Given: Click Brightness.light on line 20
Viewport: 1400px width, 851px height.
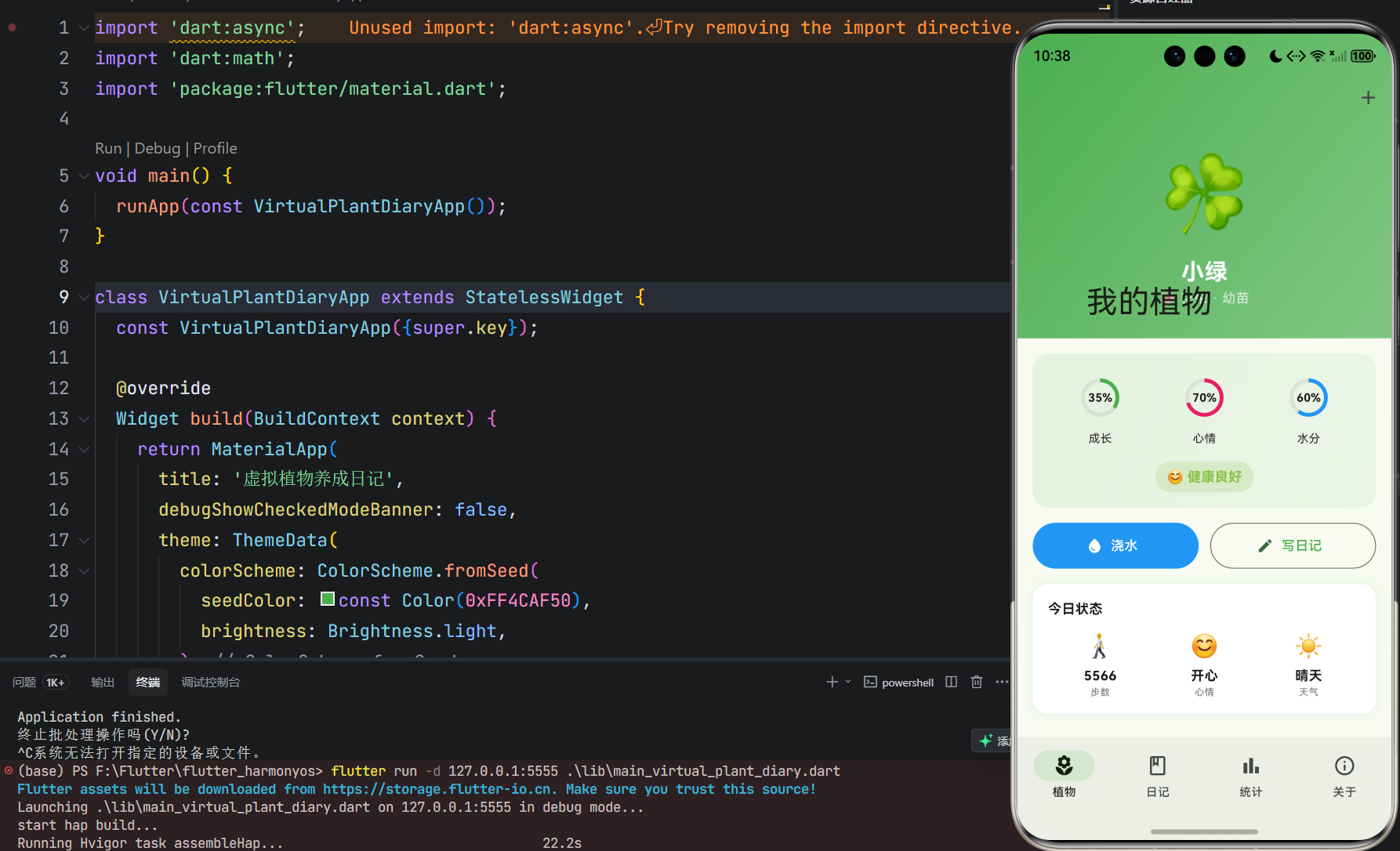Looking at the screenshot, I should pyautogui.click(x=412, y=632).
